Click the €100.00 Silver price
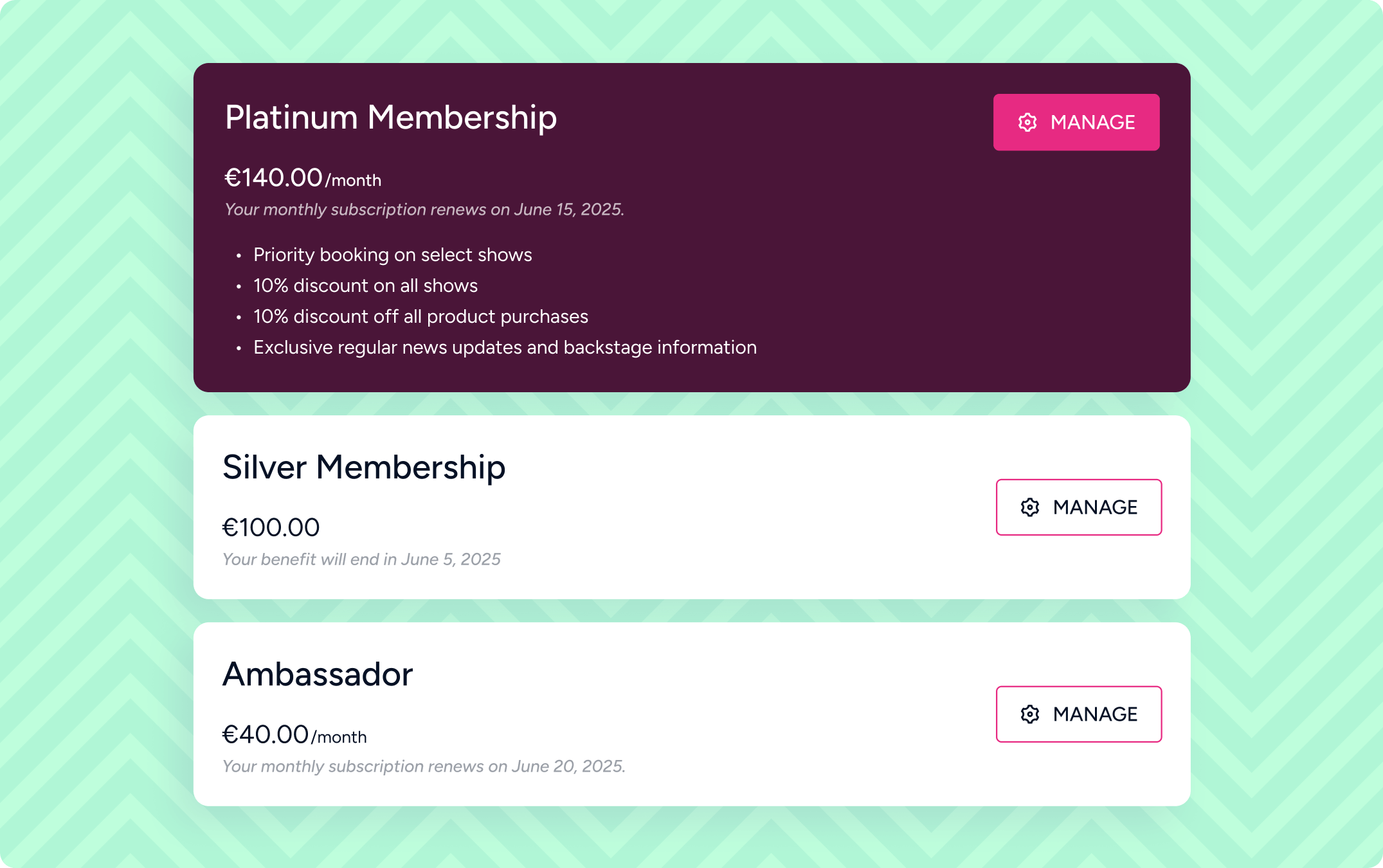1383x868 pixels. coord(271,528)
